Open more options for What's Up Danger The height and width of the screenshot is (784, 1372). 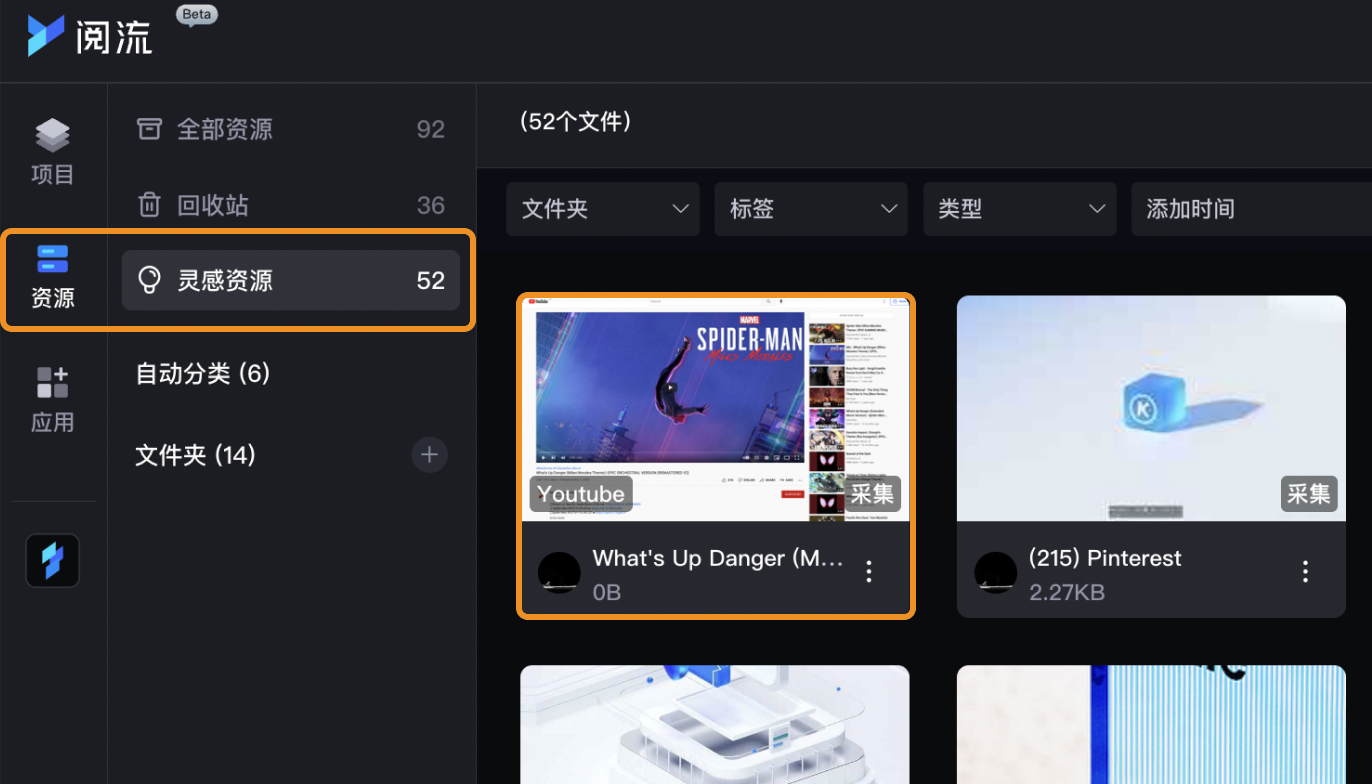(869, 571)
